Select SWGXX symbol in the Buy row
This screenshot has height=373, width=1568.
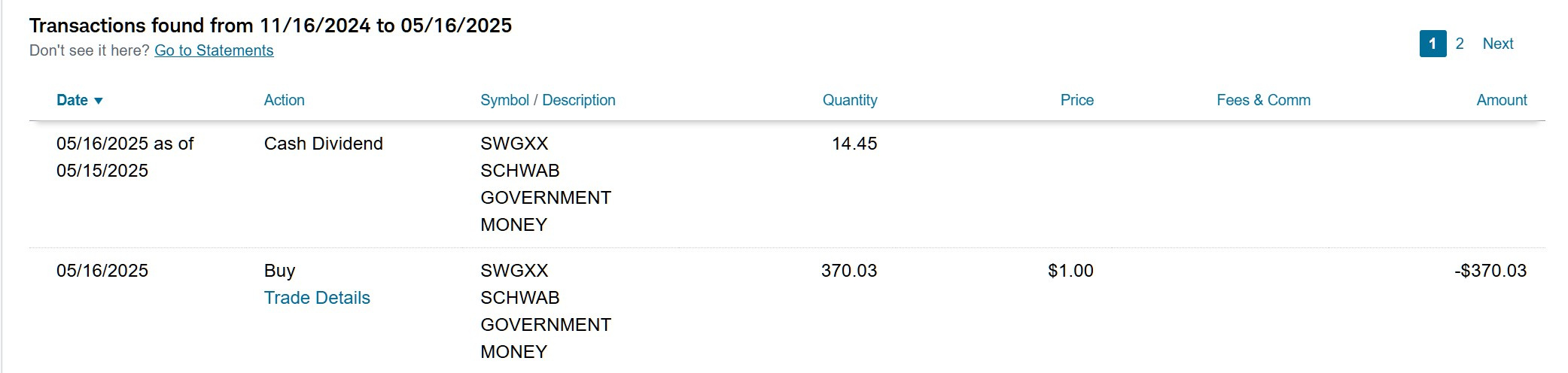coord(514,271)
